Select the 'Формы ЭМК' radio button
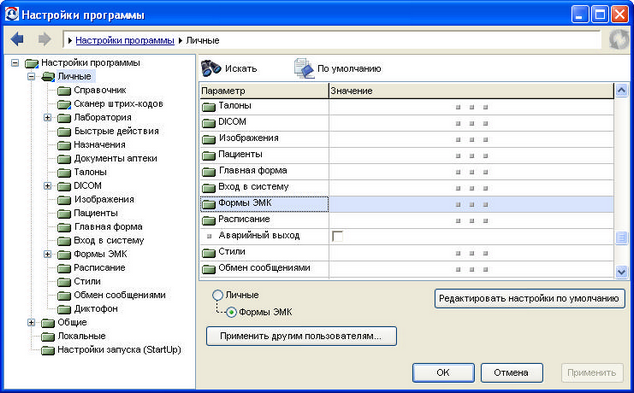 [x=231, y=312]
